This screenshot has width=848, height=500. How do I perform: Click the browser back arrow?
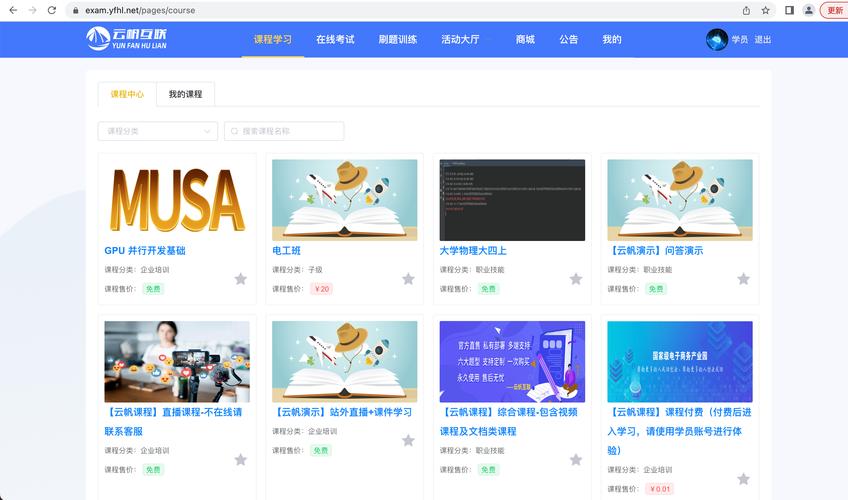pyautogui.click(x=13, y=10)
